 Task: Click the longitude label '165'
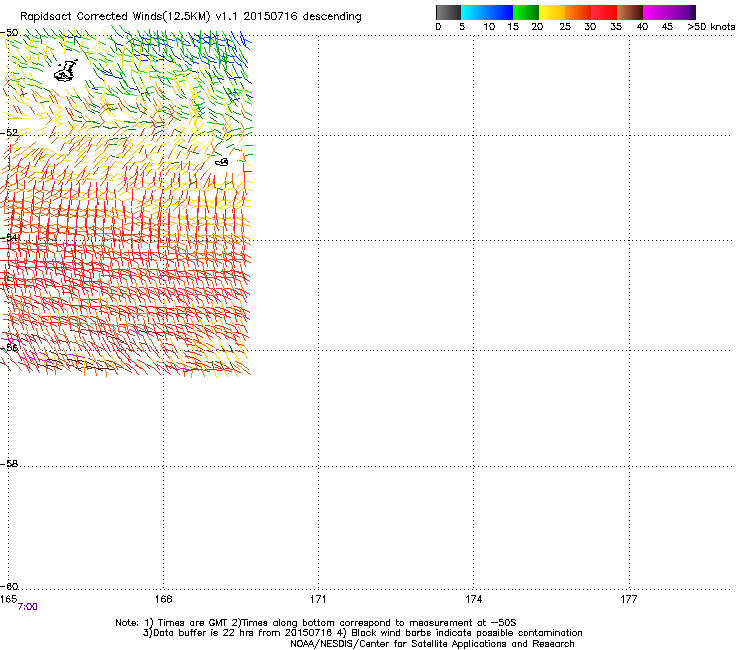click(x=8, y=599)
